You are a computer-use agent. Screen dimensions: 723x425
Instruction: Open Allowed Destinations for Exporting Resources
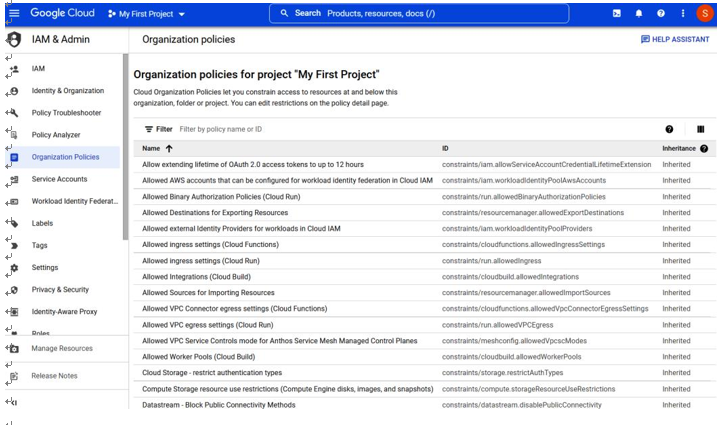point(215,212)
